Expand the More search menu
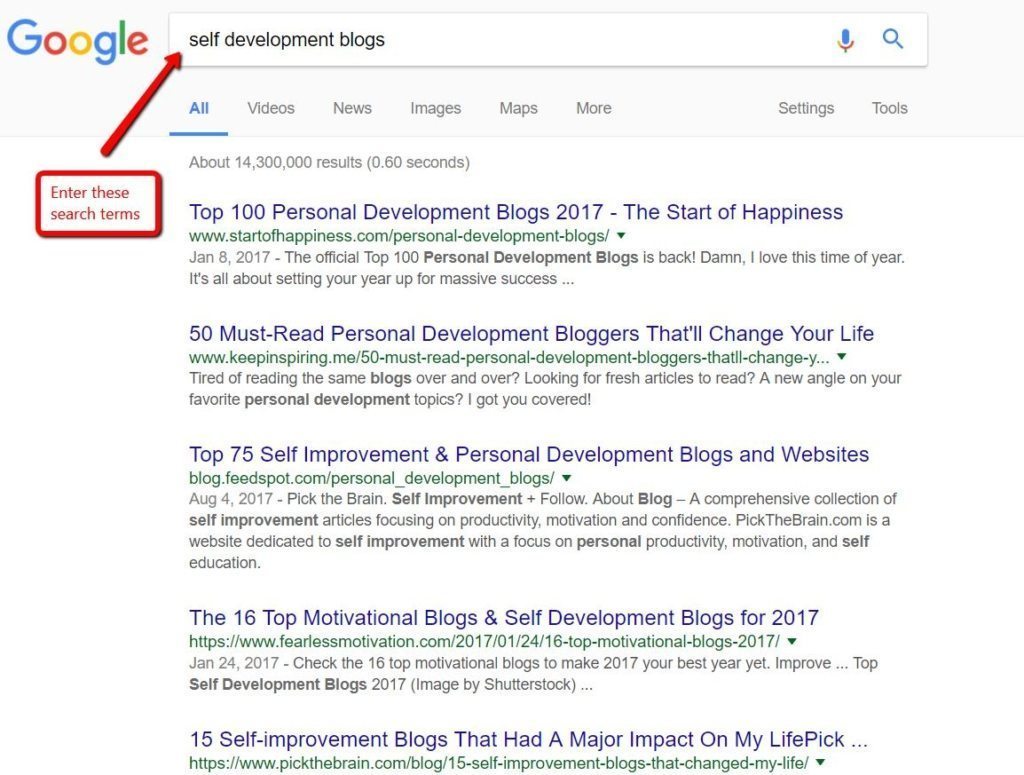This screenshot has height=775, width=1024. [x=594, y=108]
